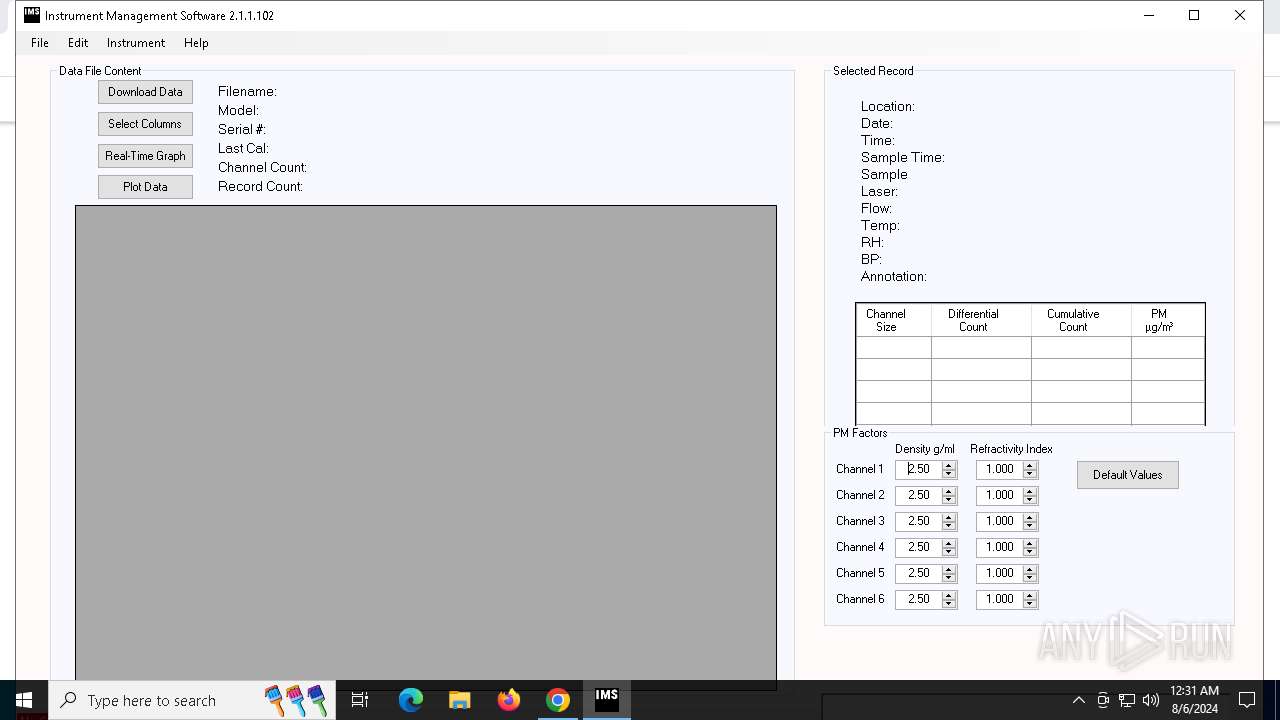Focus Channel 2 density field

[918, 495]
